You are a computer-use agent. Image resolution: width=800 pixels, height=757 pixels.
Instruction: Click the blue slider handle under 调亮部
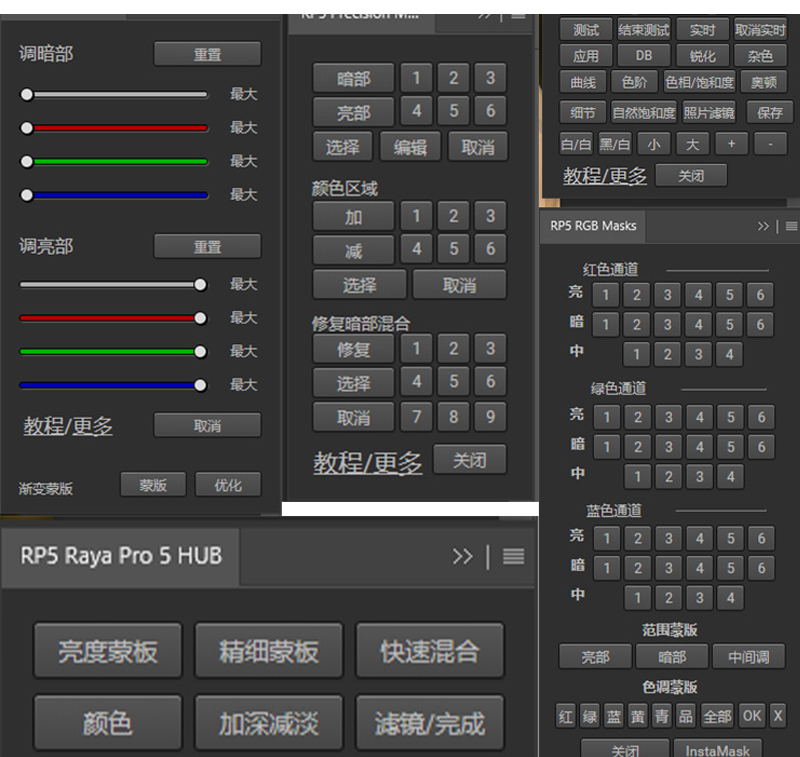click(x=201, y=385)
